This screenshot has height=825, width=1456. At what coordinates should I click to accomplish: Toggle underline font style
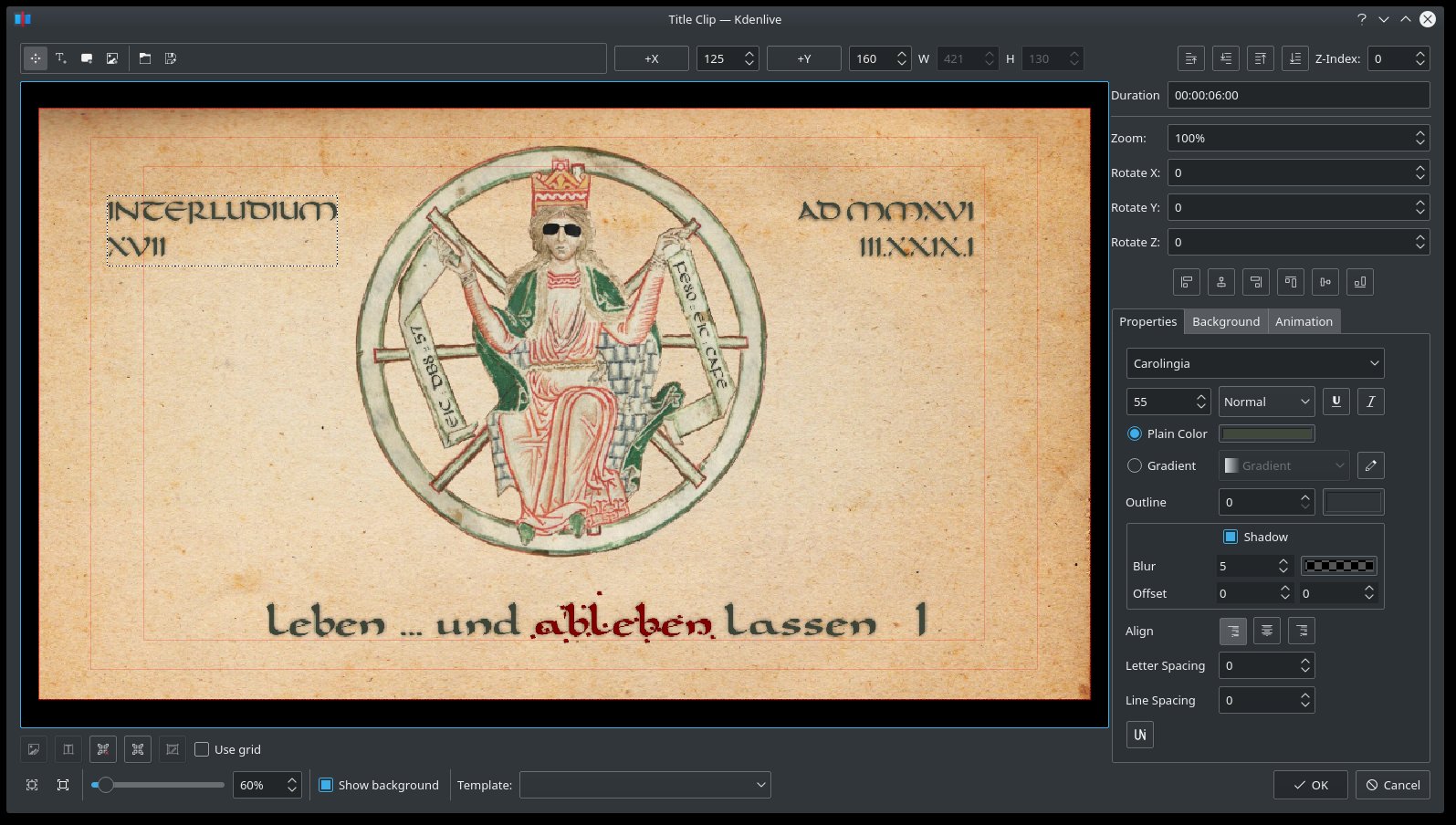(x=1336, y=402)
